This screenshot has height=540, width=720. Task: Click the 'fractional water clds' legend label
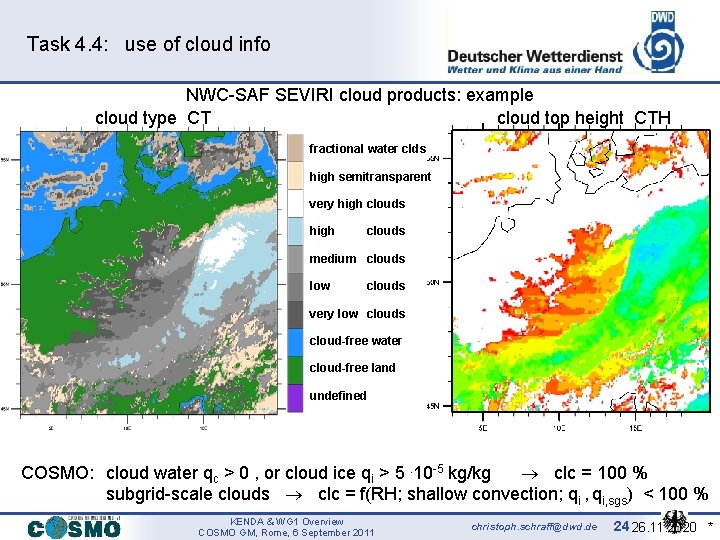[x=367, y=149]
